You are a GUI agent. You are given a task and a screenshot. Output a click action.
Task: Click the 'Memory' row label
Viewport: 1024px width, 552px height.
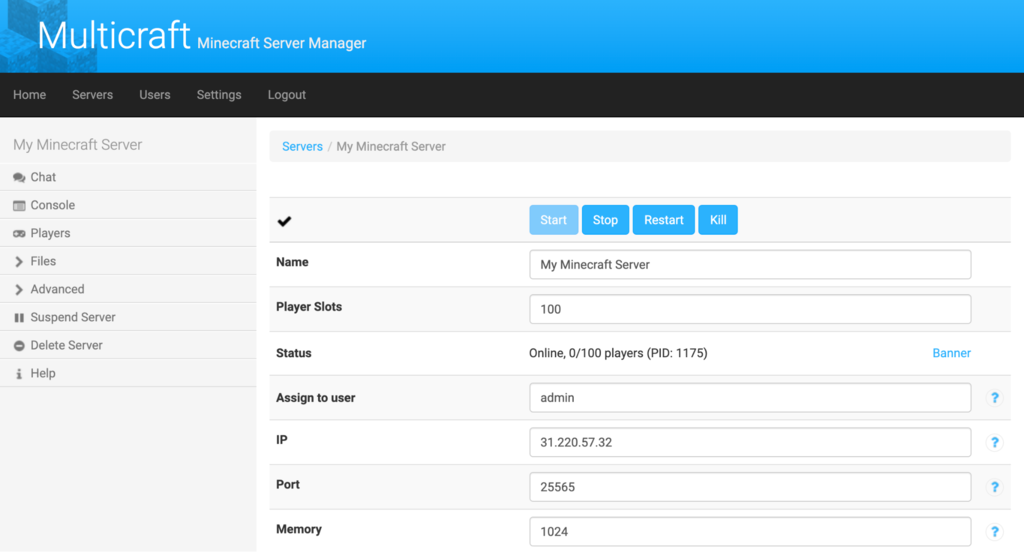298,529
